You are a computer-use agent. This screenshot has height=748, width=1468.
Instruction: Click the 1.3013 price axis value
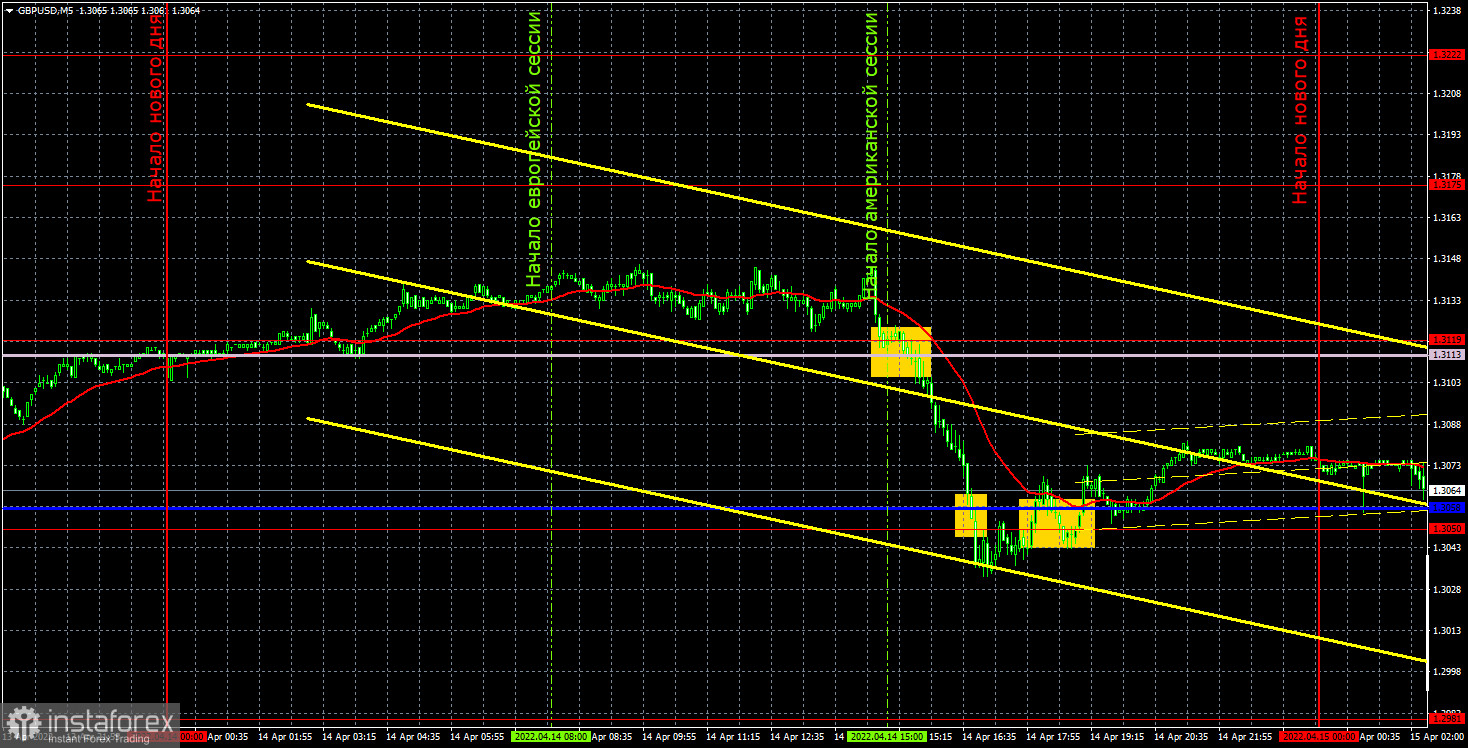(1447, 631)
